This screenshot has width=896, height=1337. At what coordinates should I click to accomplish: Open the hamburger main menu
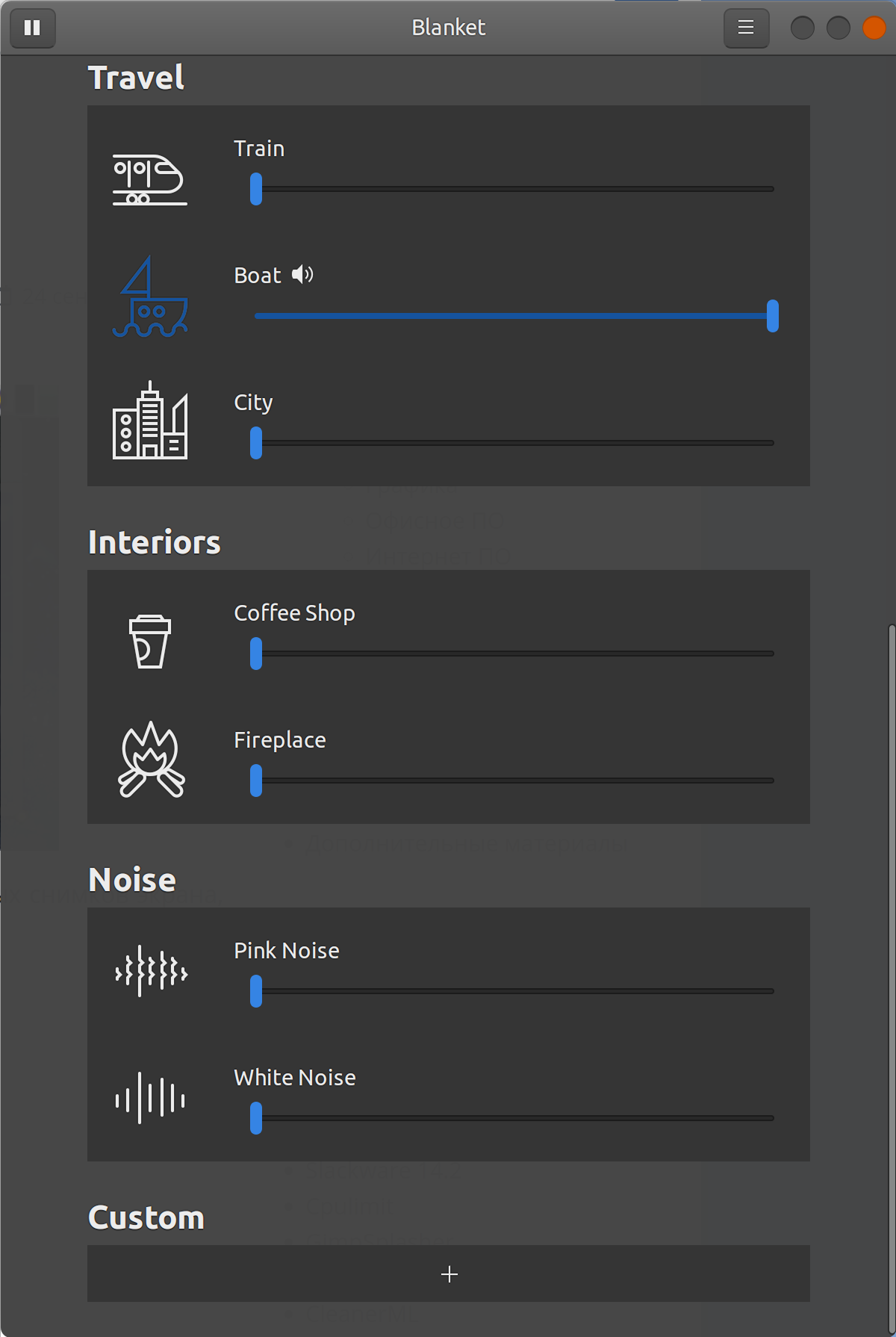pos(746,28)
